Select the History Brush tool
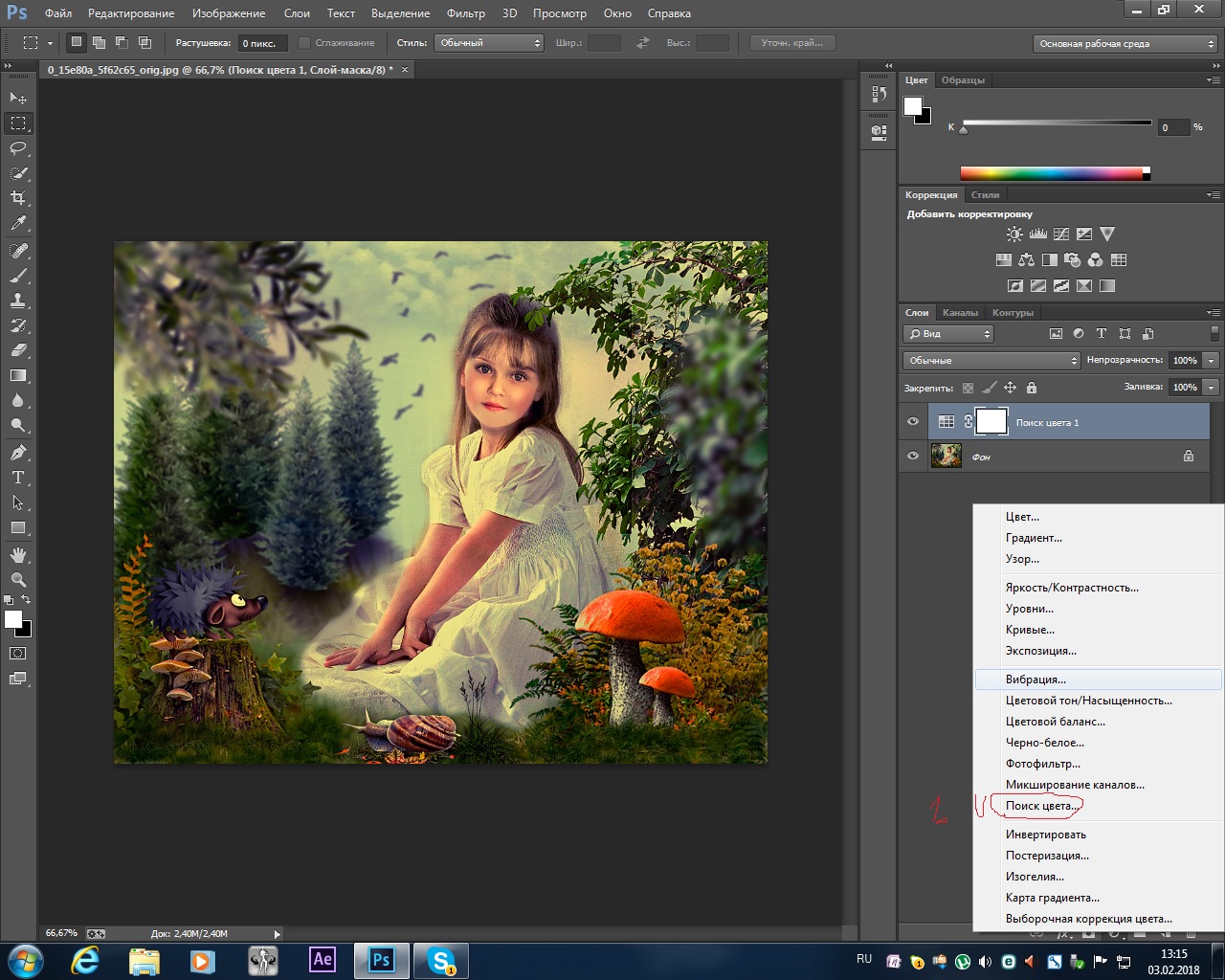1225x980 pixels. coord(18,325)
